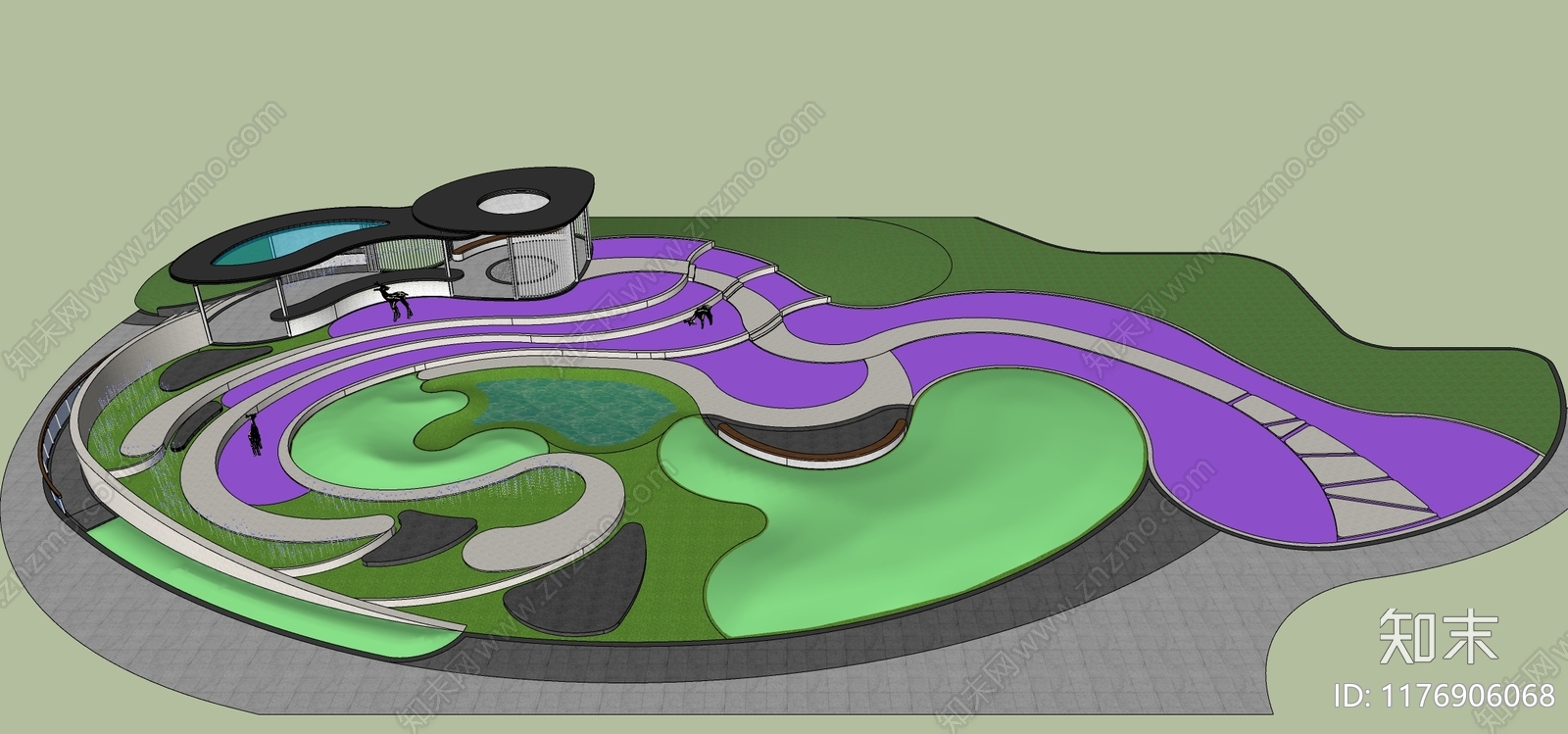The width and height of the screenshot is (1568, 734).
Task: Pick the deer sculpture beside the pavilion
Action: (396, 300)
